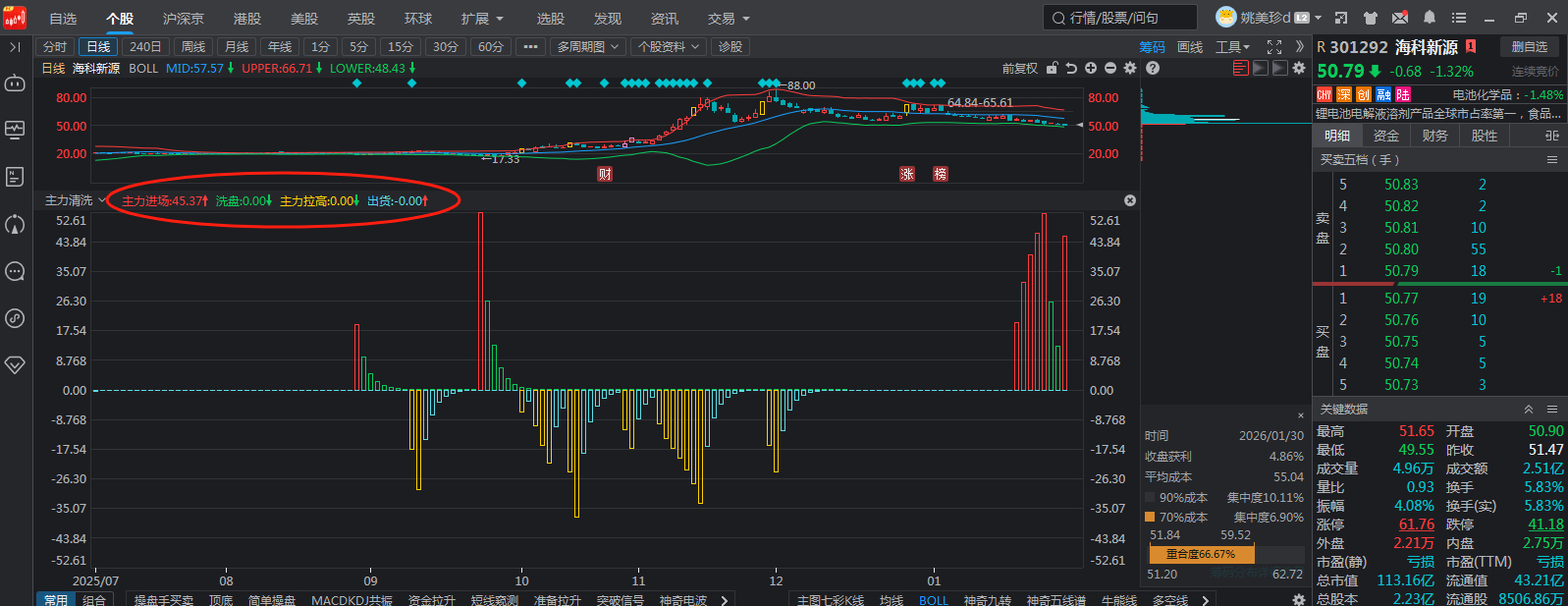
Task: Open the chart settings gear beside help icon
Action: click(1130, 68)
